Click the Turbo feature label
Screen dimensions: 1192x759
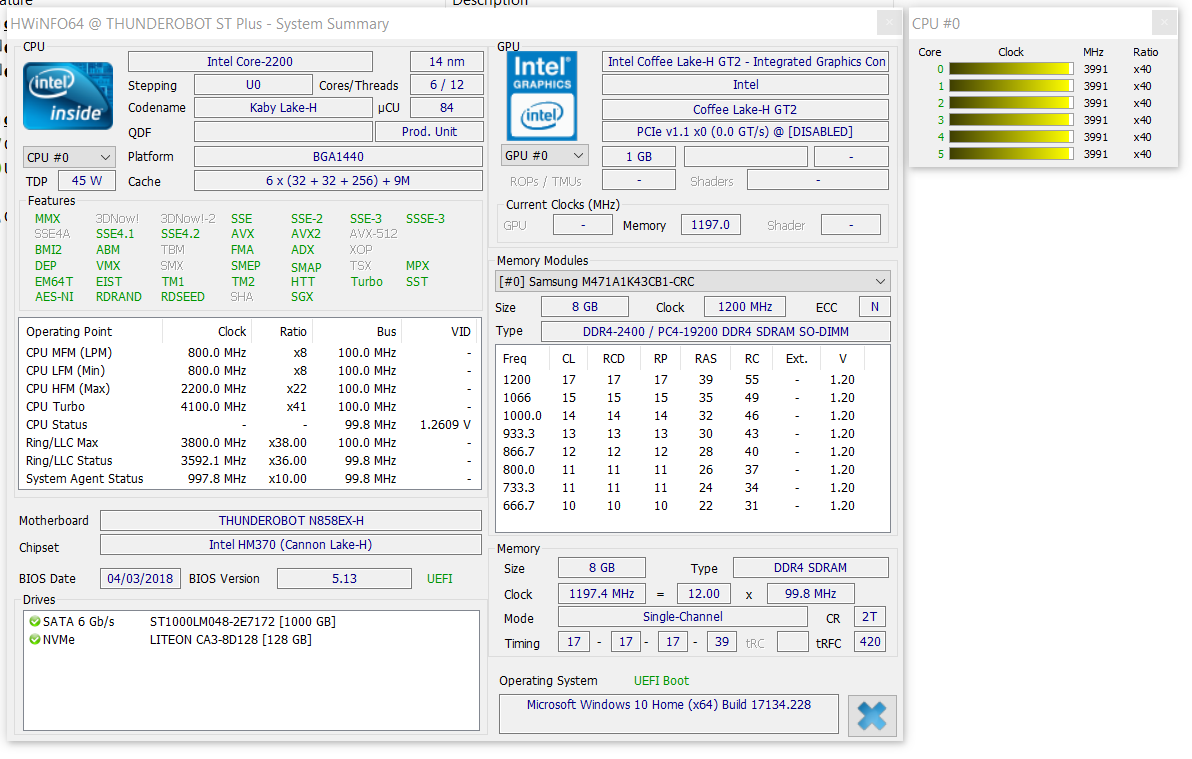coord(366,281)
